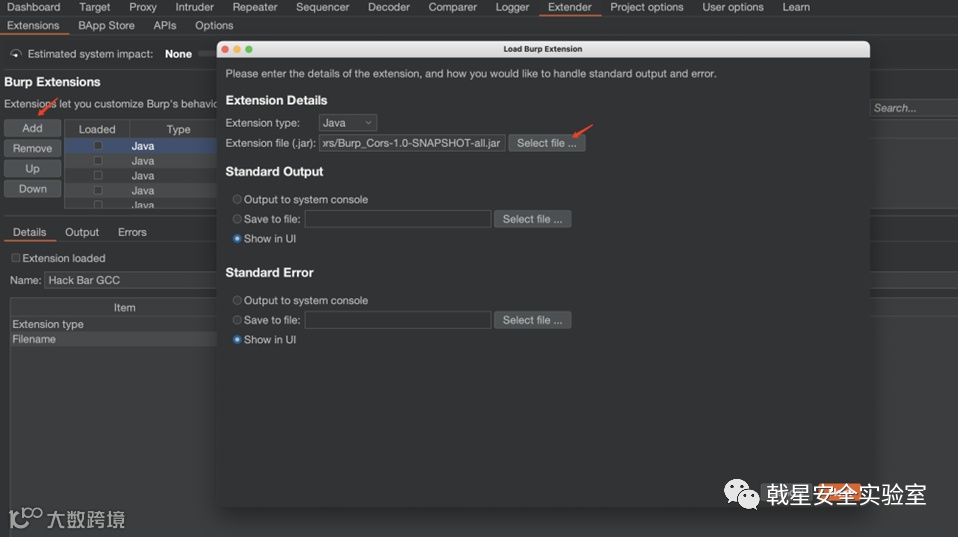Open the Comparer tab

pyautogui.click(x=453, y=7)
